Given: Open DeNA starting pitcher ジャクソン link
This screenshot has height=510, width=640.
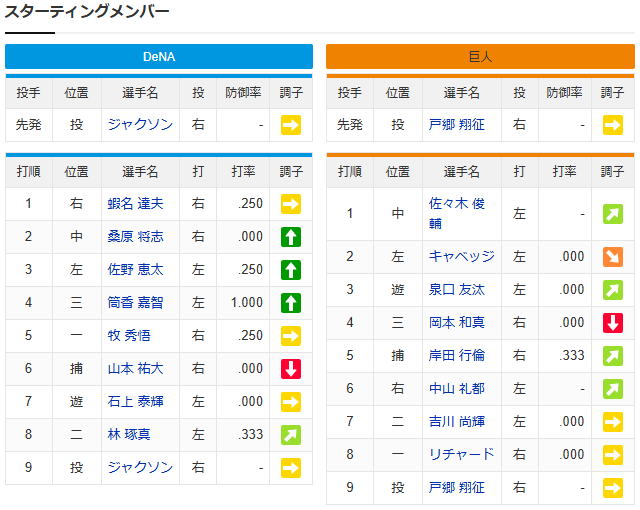Looking at the screenshot, I should pos(140,124).
